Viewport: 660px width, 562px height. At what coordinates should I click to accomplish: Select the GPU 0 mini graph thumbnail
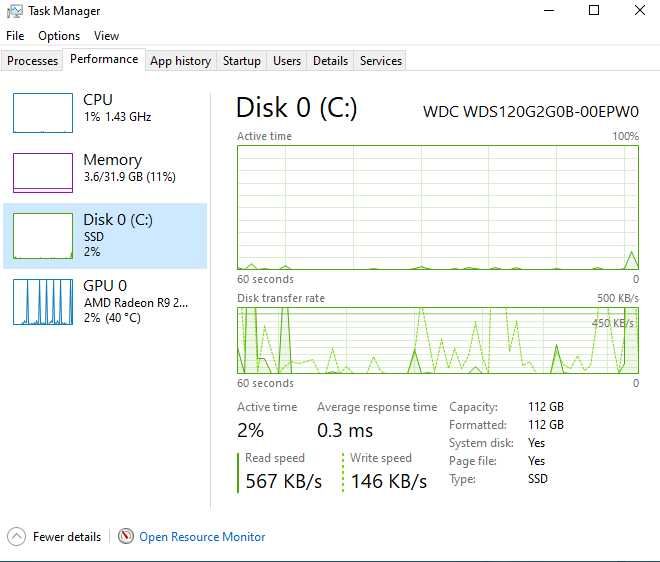pos(42,302)
